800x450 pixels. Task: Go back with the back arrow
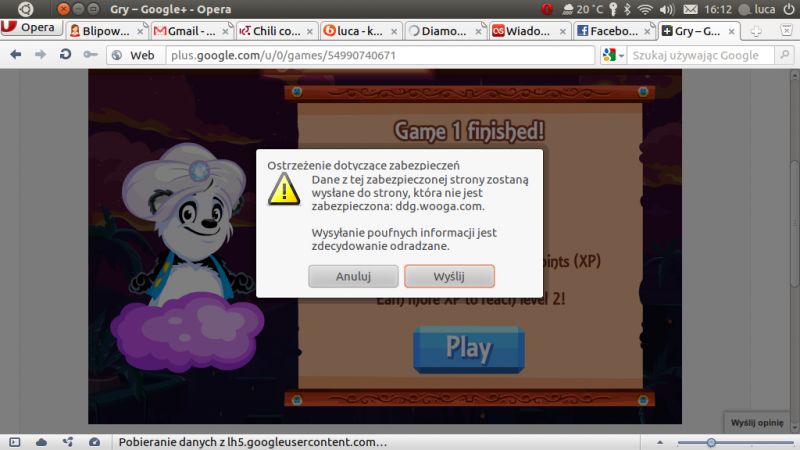(x=16, y=55)
